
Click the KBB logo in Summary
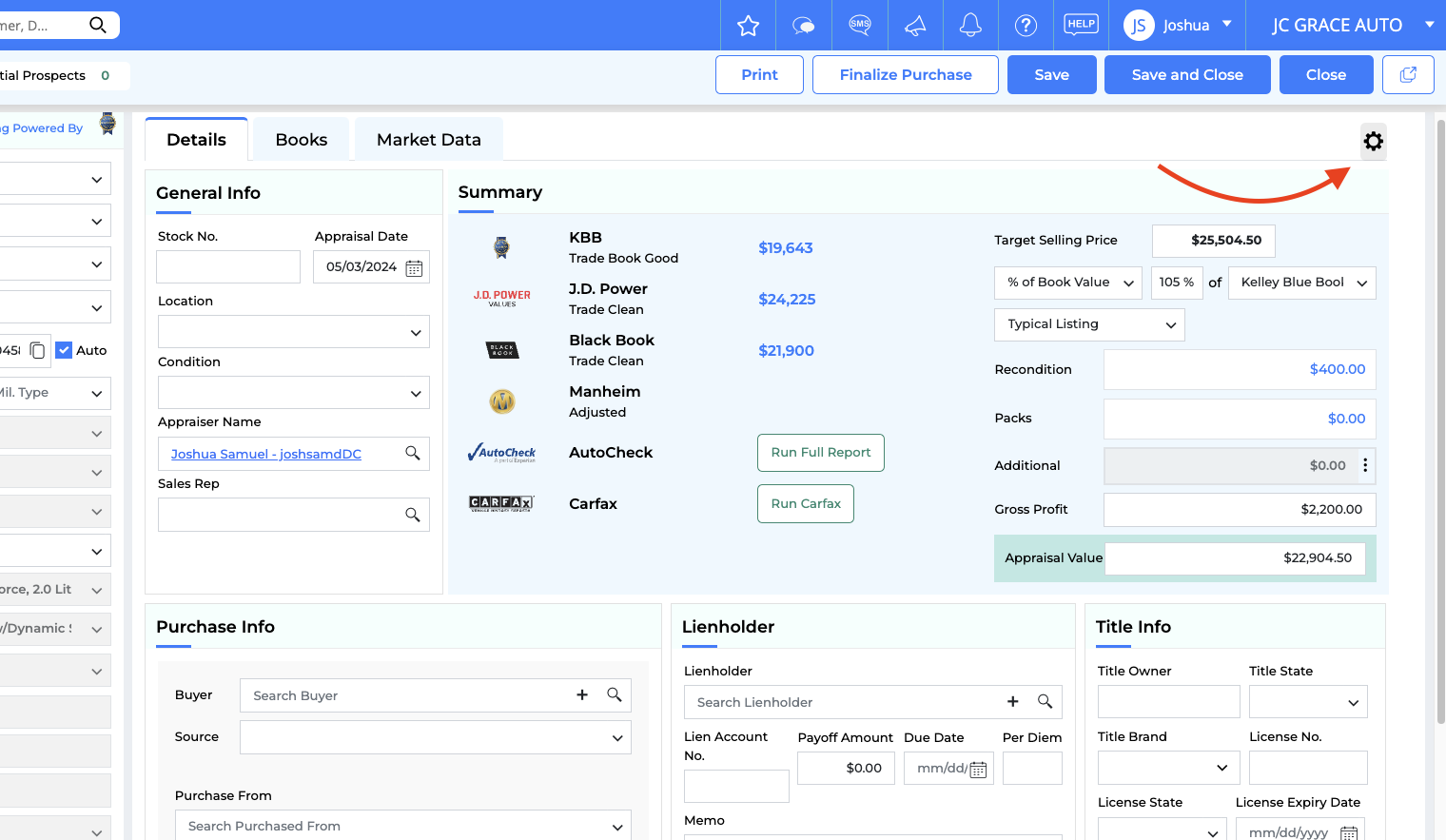coord(501,247)
